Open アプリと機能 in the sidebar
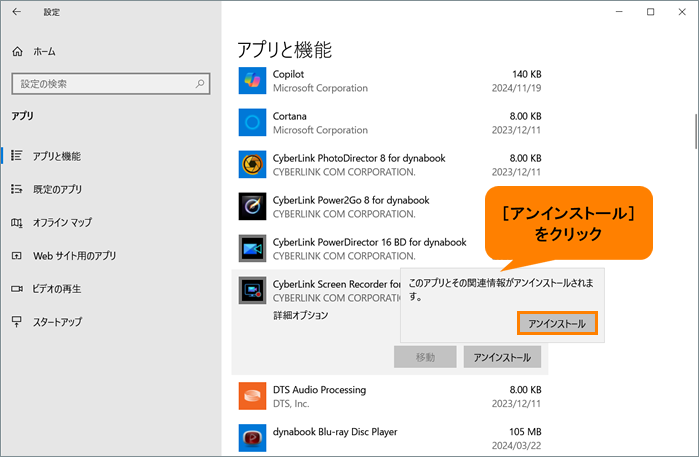Screen dimensions: 699x457 click(57, 156)
